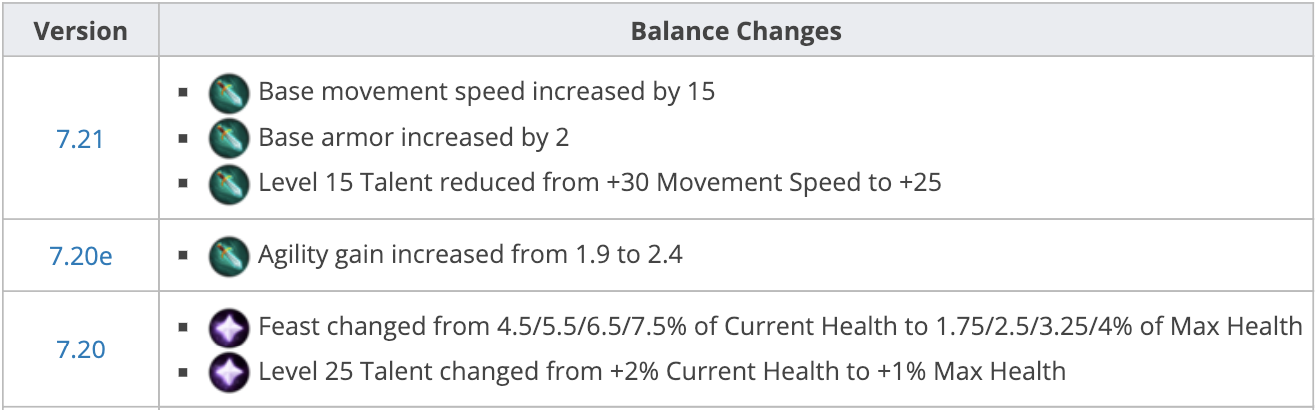Click the Balance Changes column header
The image size is (1315, 410).
click(736, 31)
